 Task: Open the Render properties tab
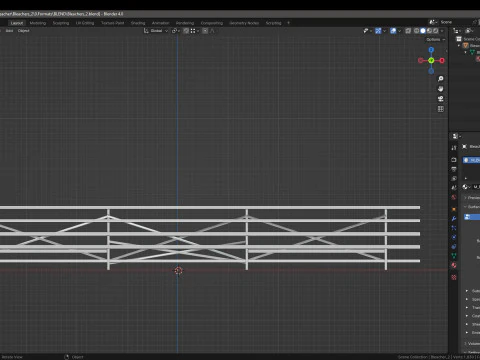point(454,160)
